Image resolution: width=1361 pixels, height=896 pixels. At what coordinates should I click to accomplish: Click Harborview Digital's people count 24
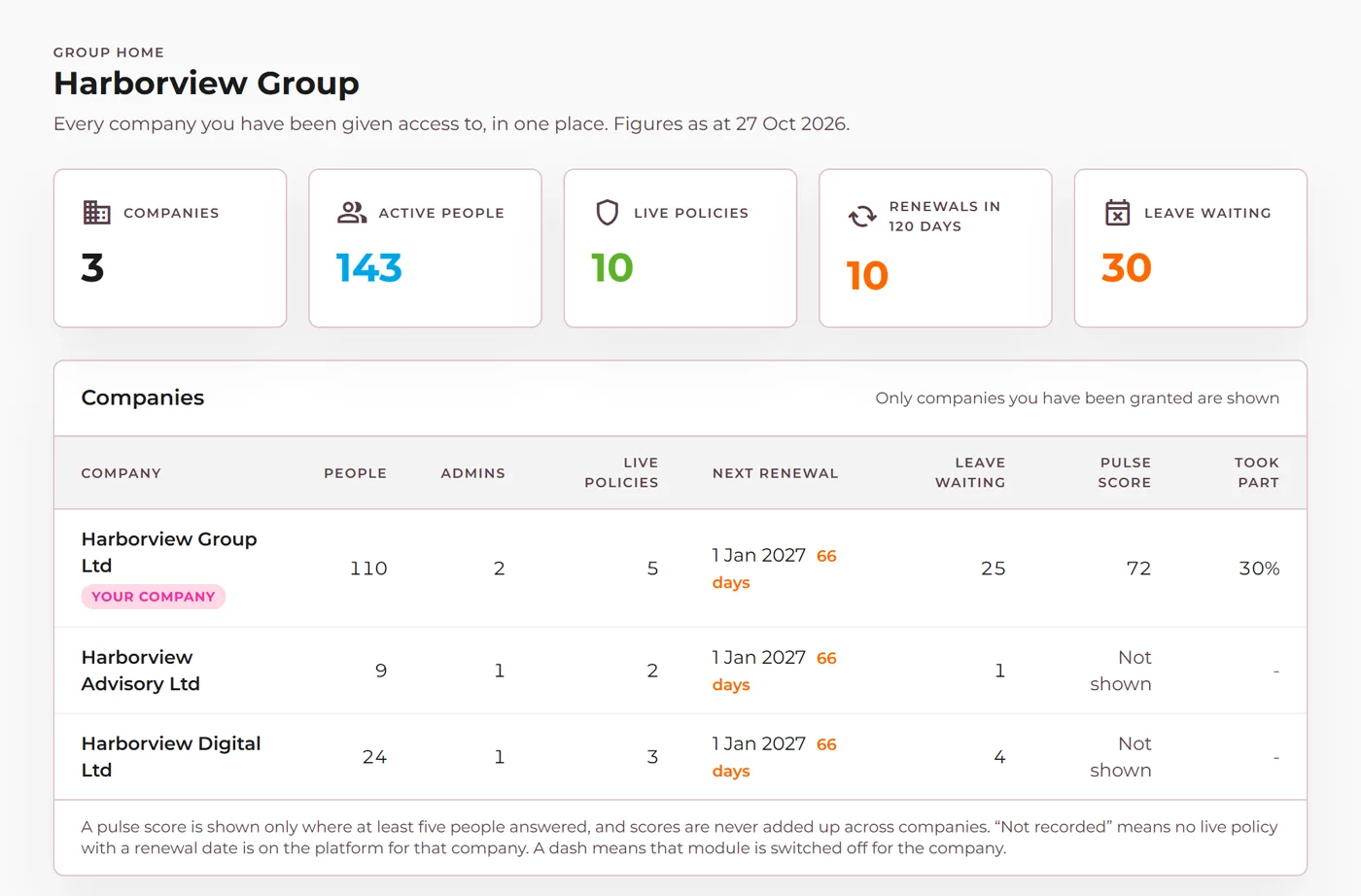coord(374,757)
